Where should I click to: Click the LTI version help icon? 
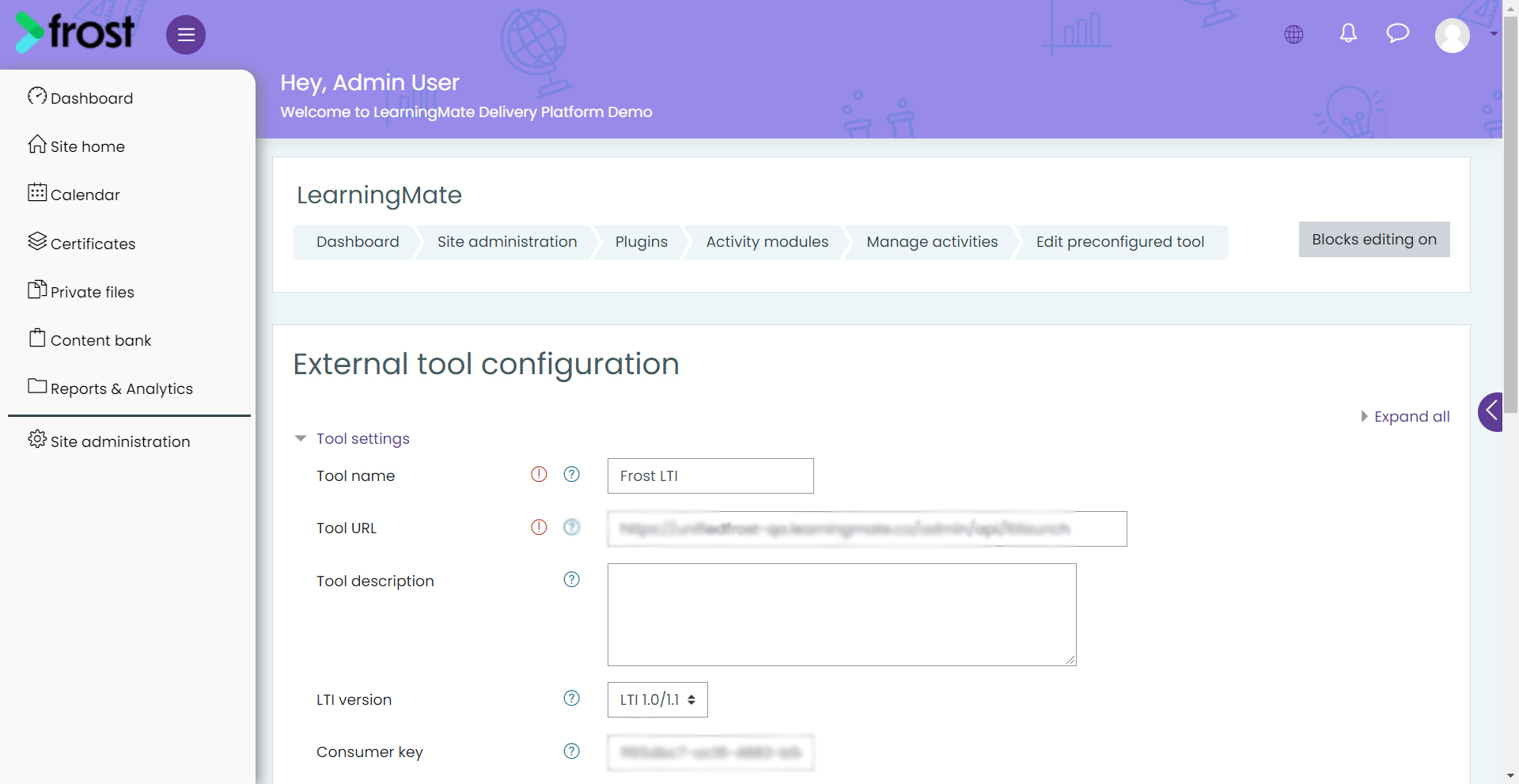tap(571, 698)
